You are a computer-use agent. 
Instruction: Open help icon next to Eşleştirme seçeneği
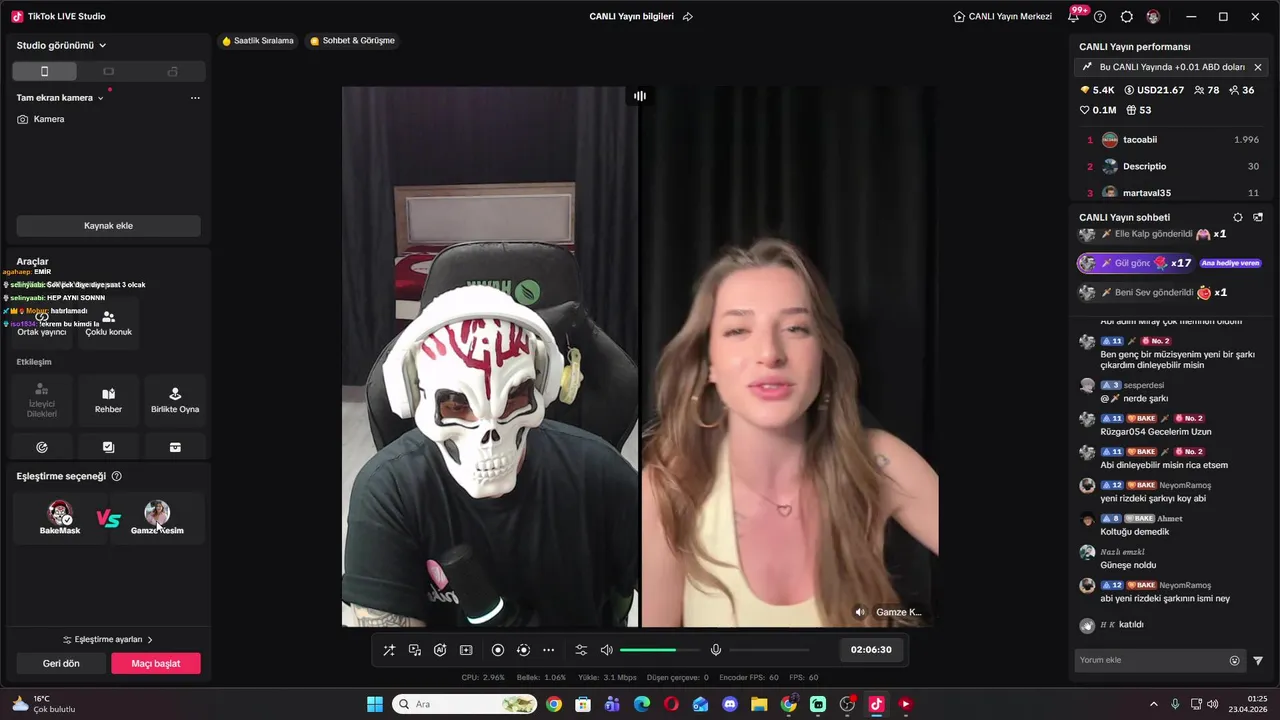[x=116, y=477]
